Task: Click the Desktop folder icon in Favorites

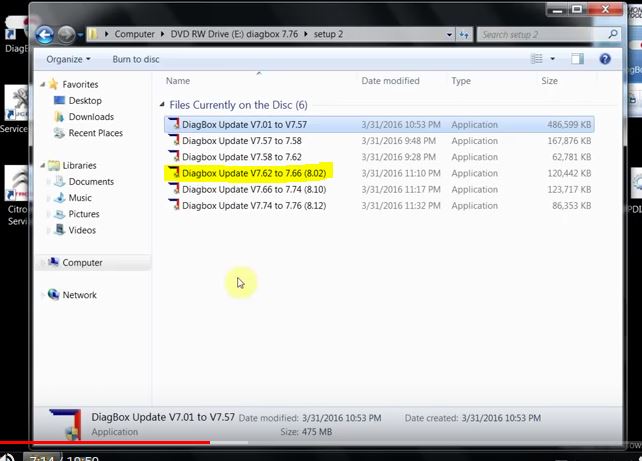Action: (59, 100)
